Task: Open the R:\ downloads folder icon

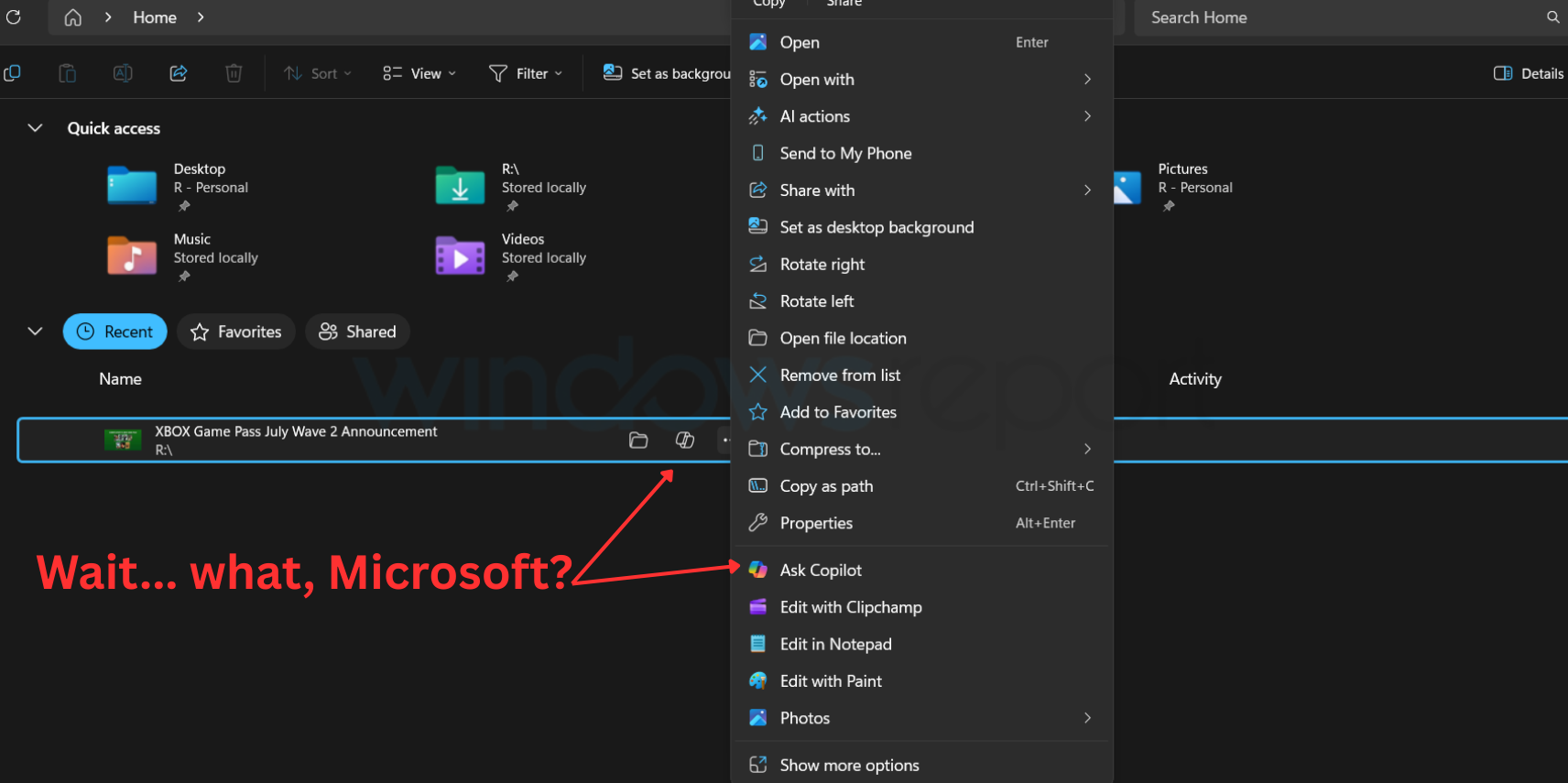Action: point(460,185)
